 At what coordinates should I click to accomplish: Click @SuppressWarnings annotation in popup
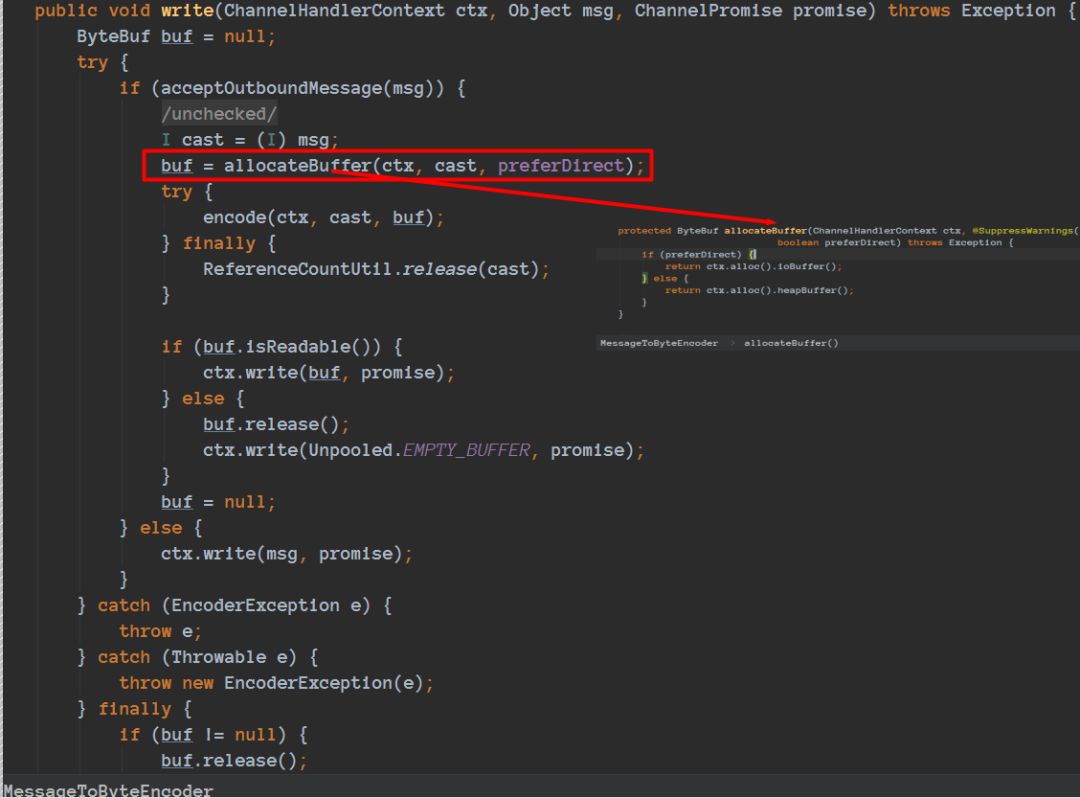[x=1023, y=231]
